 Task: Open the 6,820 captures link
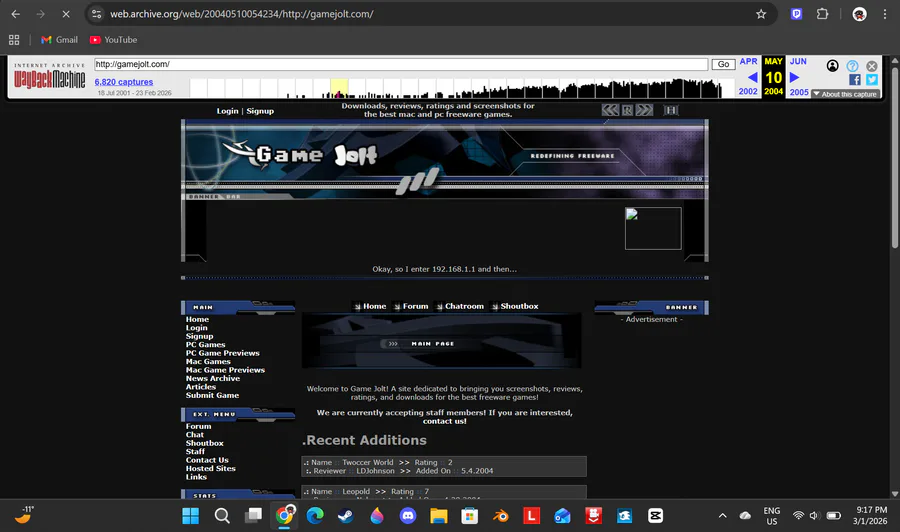coord(123,82)
